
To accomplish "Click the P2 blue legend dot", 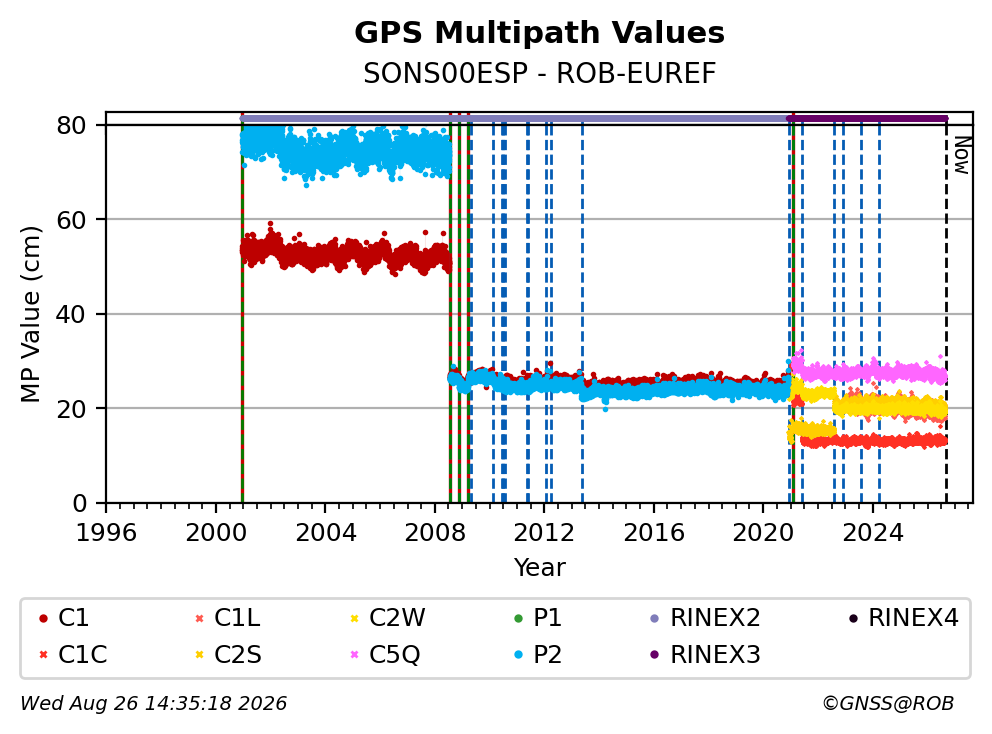I will coord(519,654).
